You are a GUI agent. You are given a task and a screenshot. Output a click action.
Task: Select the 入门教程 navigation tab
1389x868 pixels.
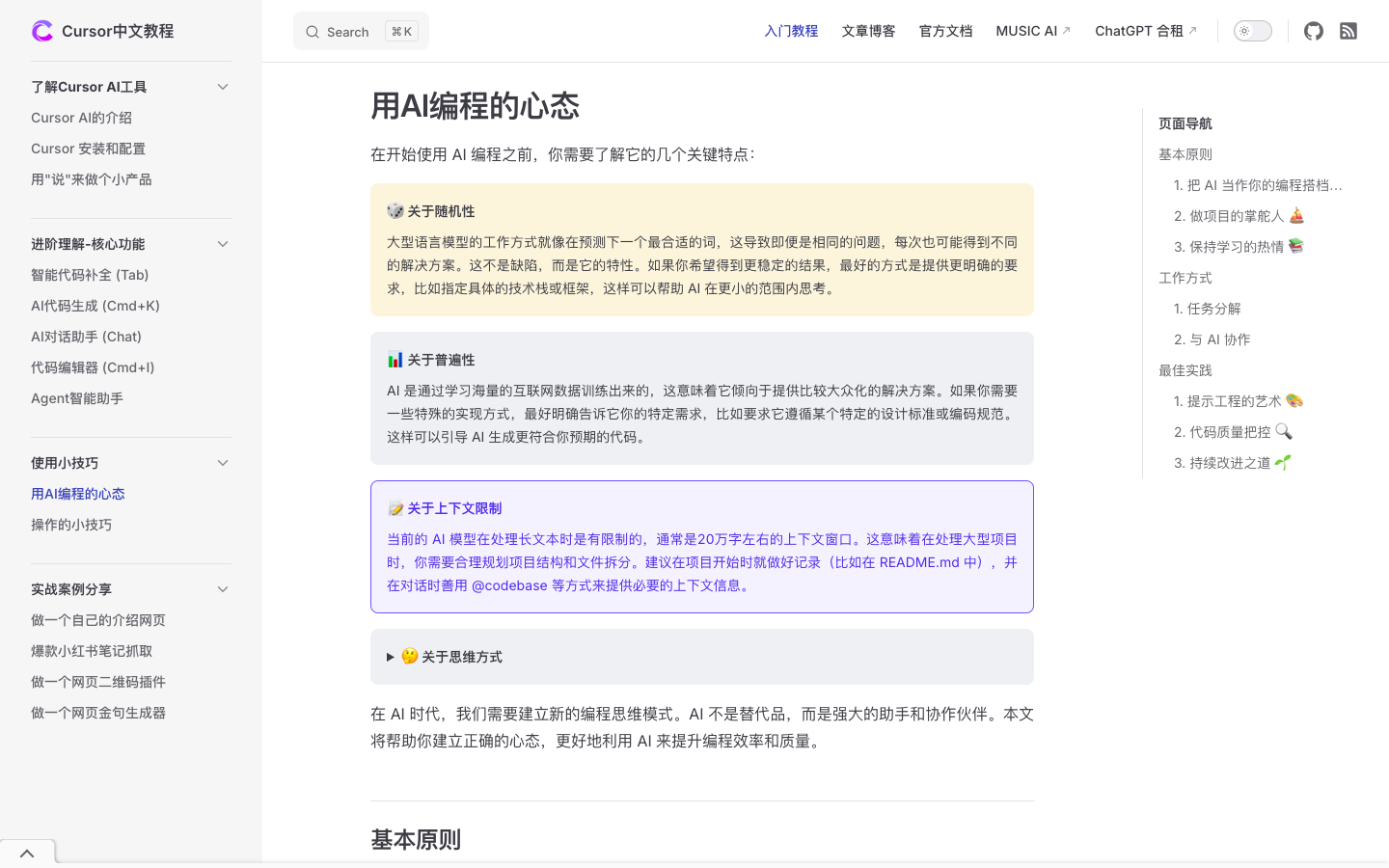coord(791,31)
